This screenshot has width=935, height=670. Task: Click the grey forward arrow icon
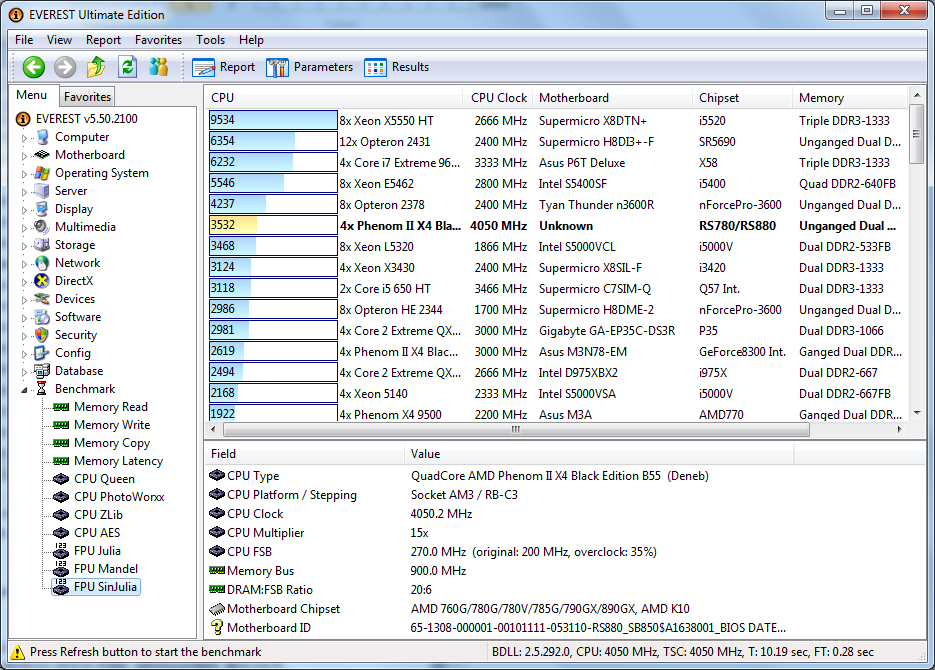click(65, 67)
